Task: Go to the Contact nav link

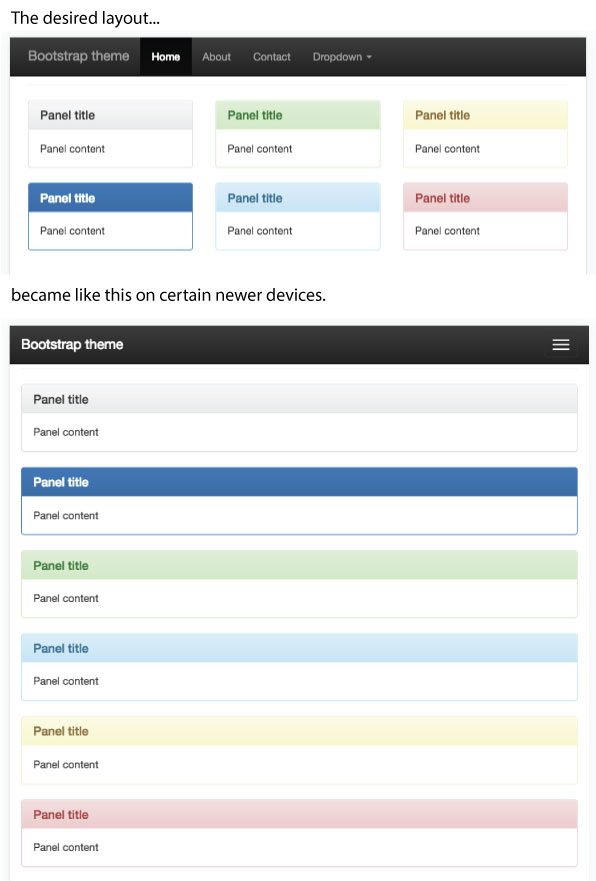Action: click(271, 57)
